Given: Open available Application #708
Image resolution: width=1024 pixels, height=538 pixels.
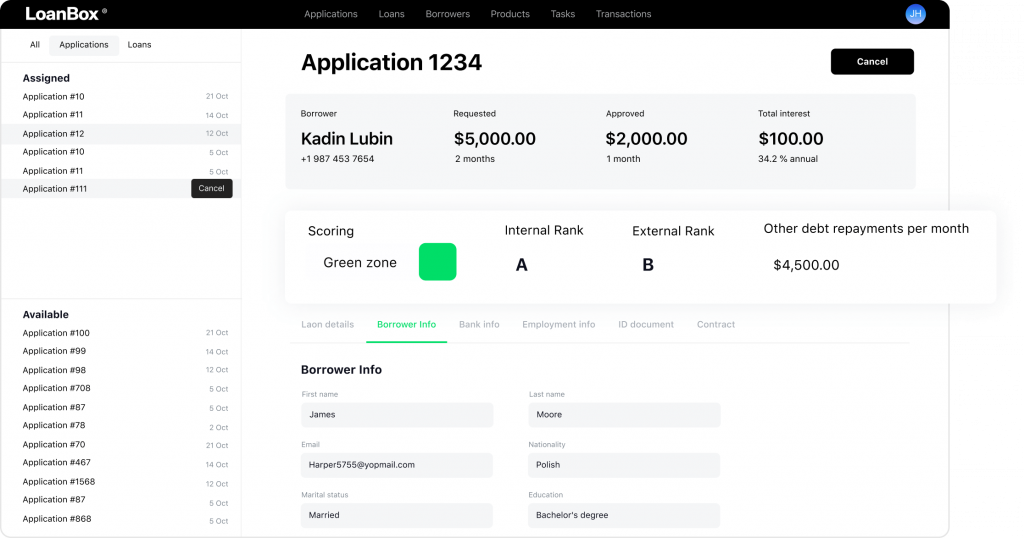Looking at the screenshot, I should [x=121, y=388].
